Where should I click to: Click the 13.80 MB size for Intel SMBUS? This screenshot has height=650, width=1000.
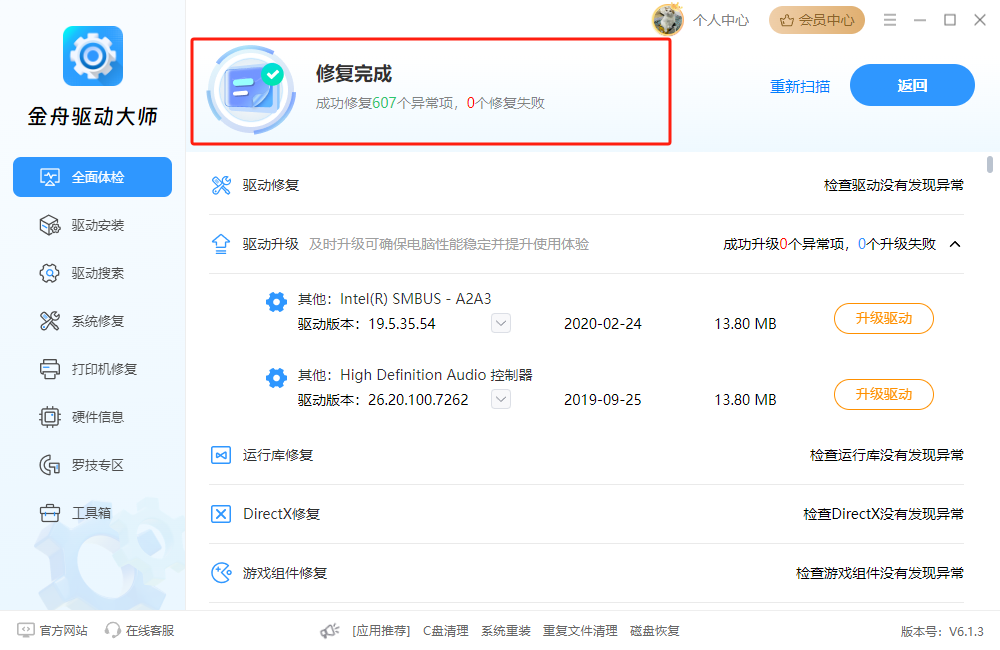[x=746, y=324]
